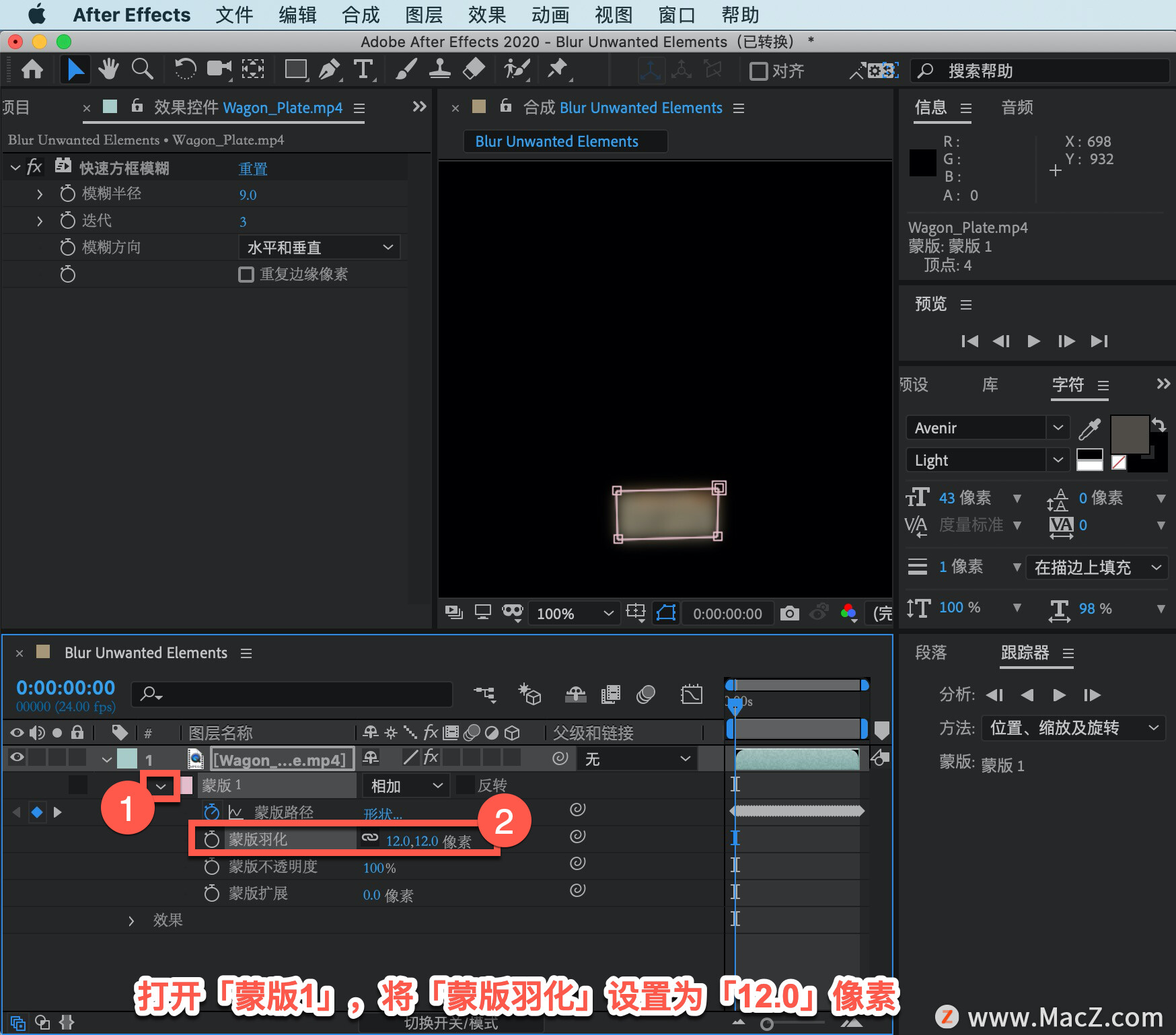The height and width of the screenshot is (1035, 1176).
Task: Jump to last frame in preview panel
Action: click(x=1099, y=341)
